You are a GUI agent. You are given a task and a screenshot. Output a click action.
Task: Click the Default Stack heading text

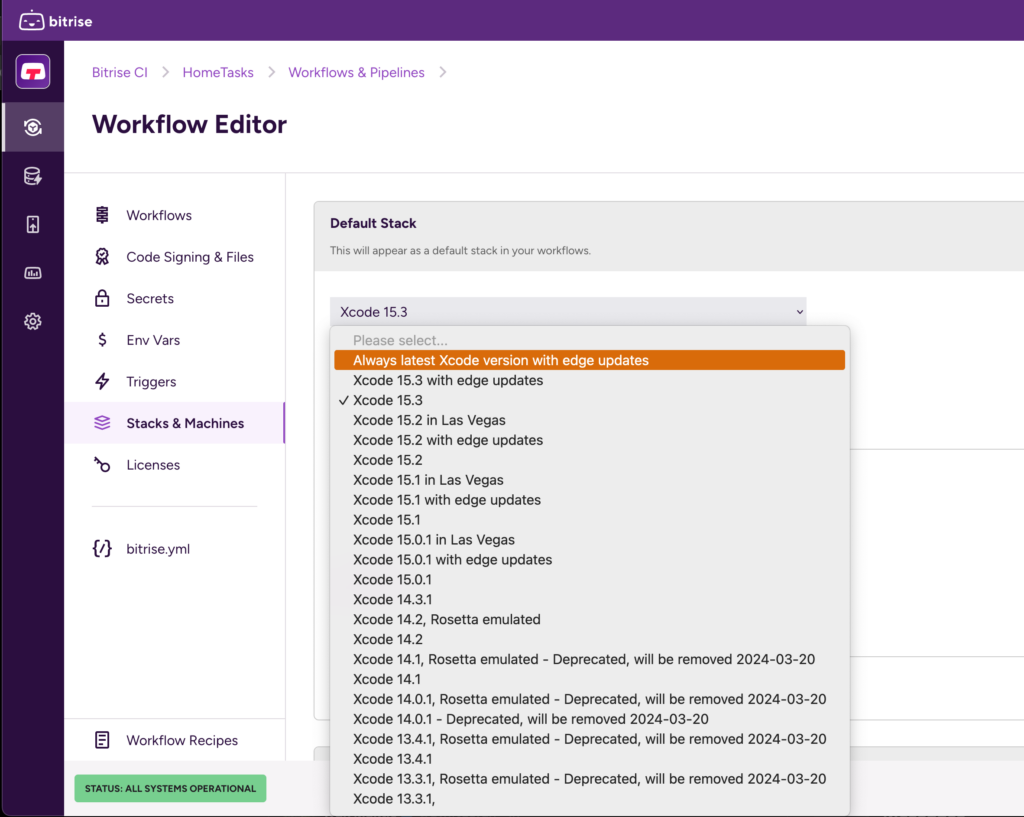pyautogui.click(x=373, y=223)
